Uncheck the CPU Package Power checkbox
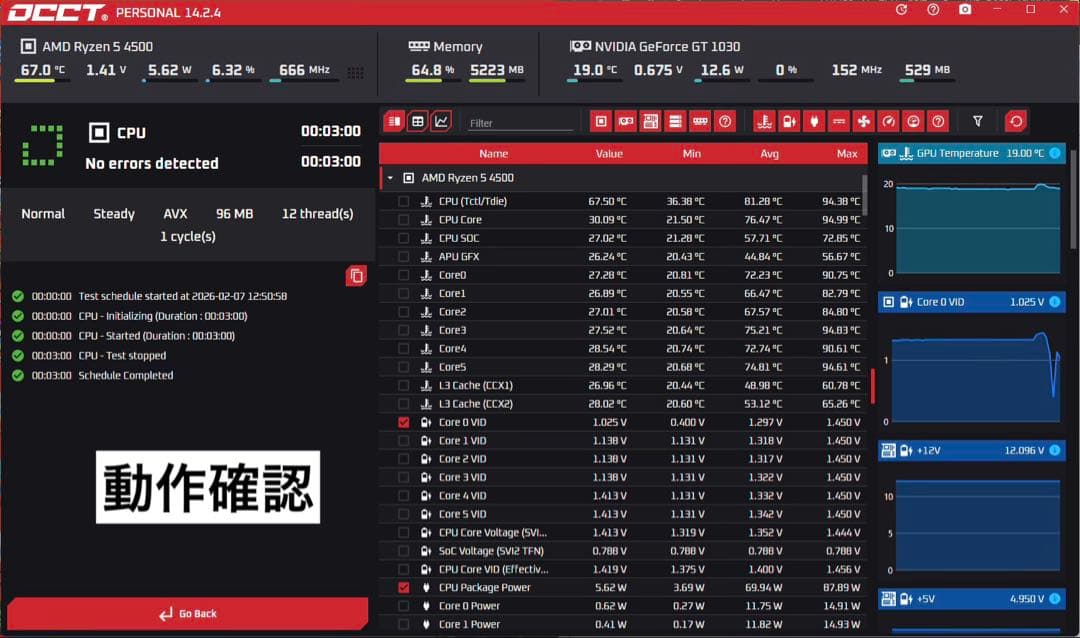Viewport: 1080px width, 638px height. point(404,587)
